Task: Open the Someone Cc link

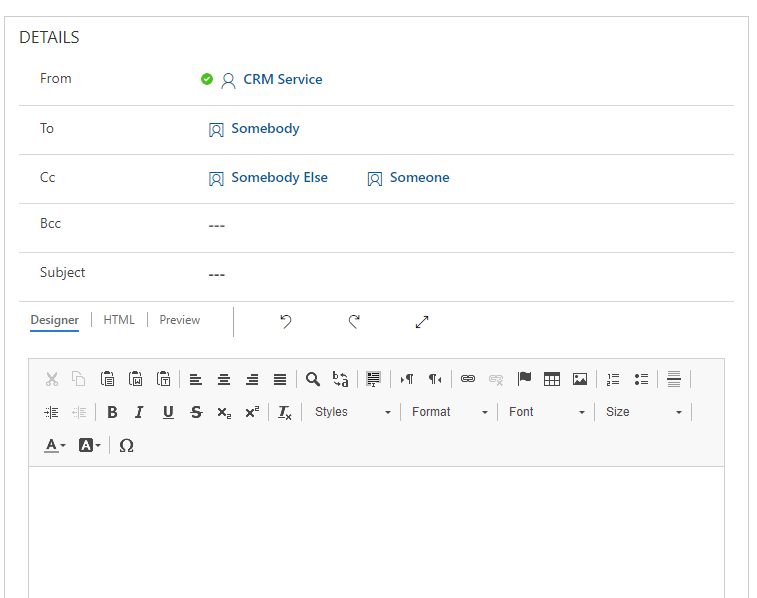Action: pyautogui.click(x=419, y=178)
